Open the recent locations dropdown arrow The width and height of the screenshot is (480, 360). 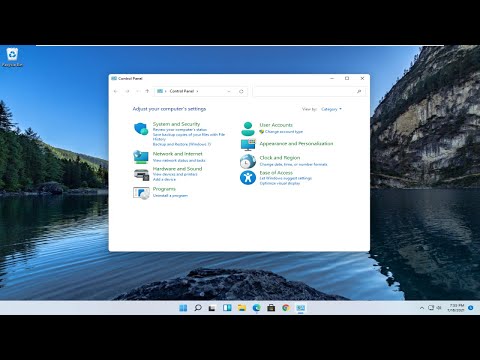point(138,91)
